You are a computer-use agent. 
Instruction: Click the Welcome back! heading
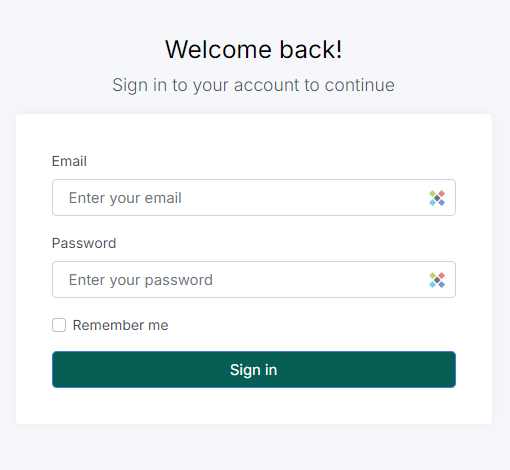click(x=254, y=50)
